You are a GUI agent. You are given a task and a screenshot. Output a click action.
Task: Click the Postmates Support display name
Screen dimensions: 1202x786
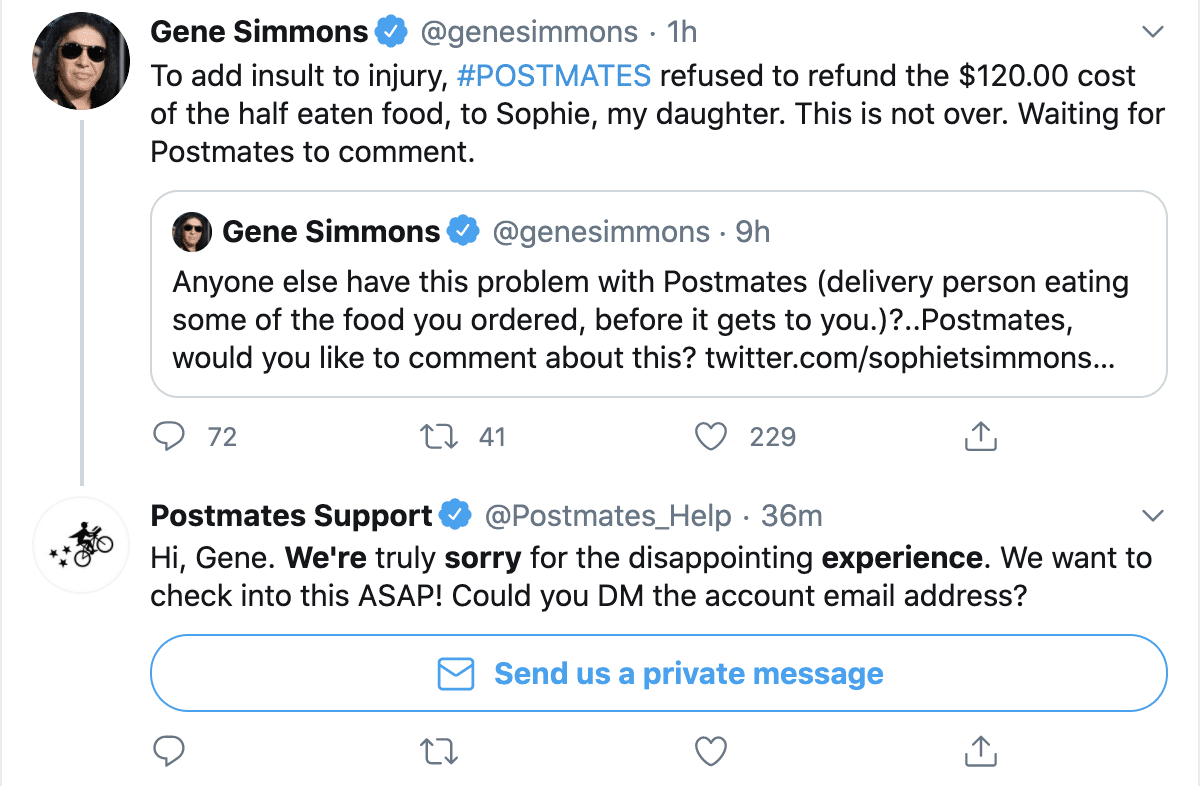[291, 516]
